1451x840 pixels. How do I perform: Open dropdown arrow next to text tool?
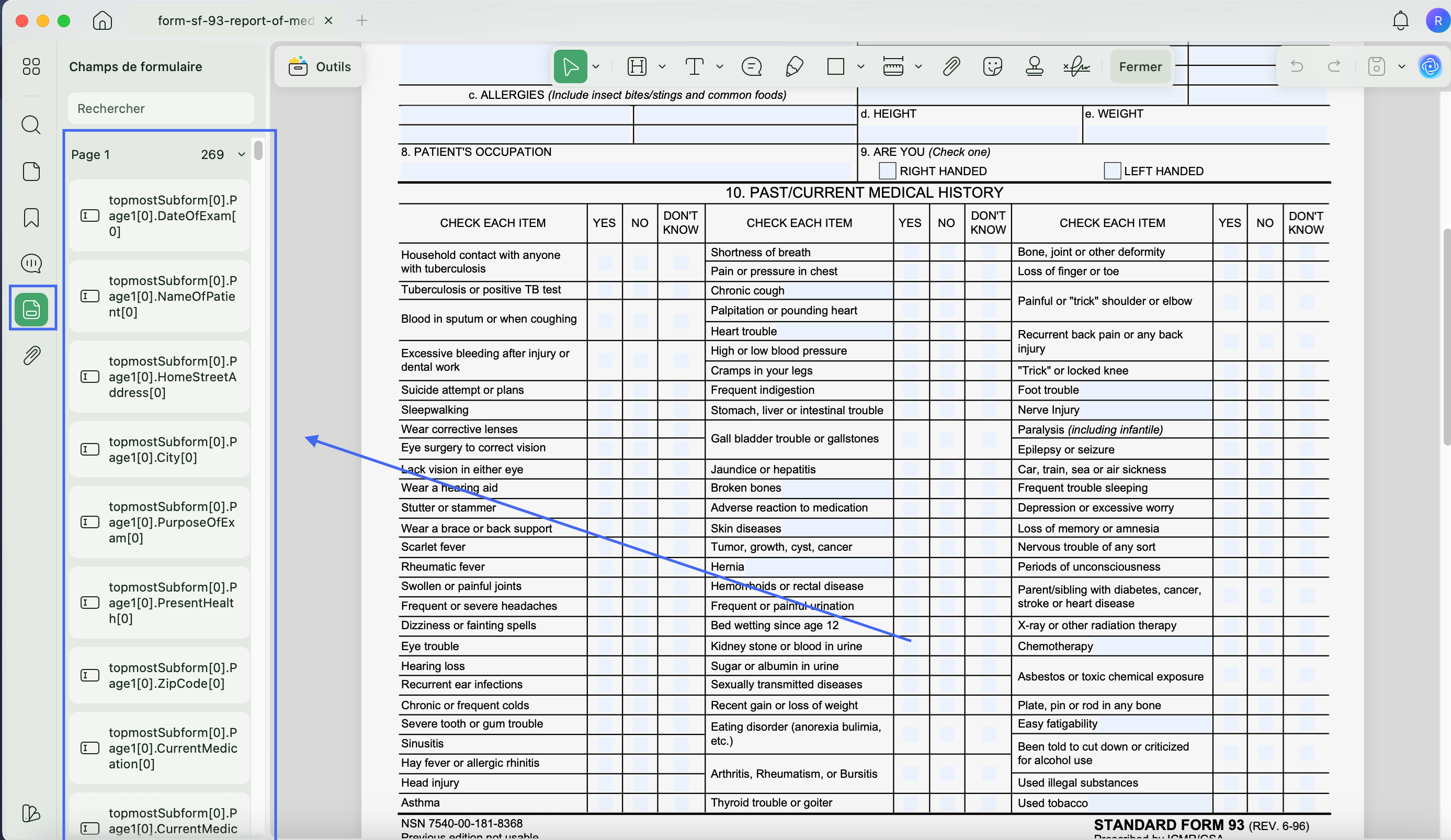[720, 66]
